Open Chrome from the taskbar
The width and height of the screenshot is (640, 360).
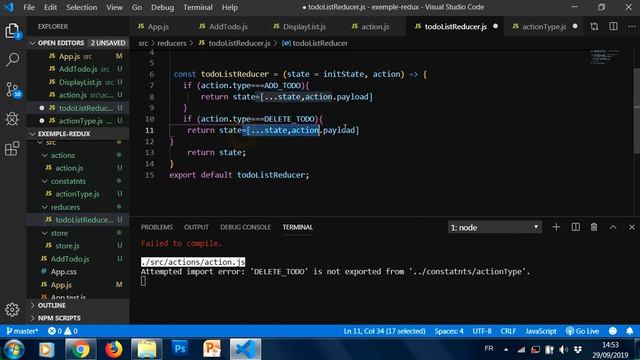coord(81,349)
